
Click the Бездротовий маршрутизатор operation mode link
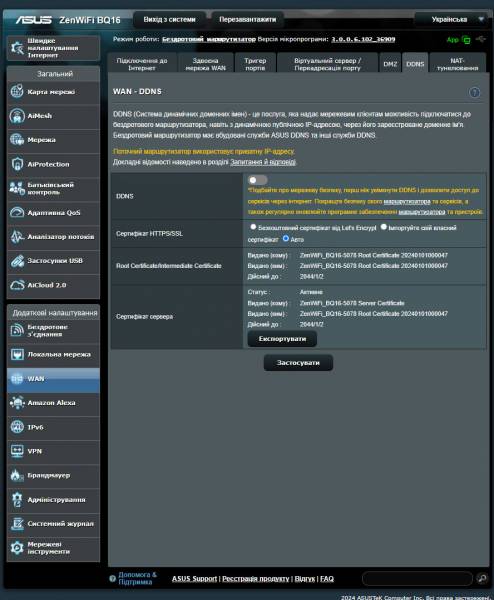pos(209,39)
